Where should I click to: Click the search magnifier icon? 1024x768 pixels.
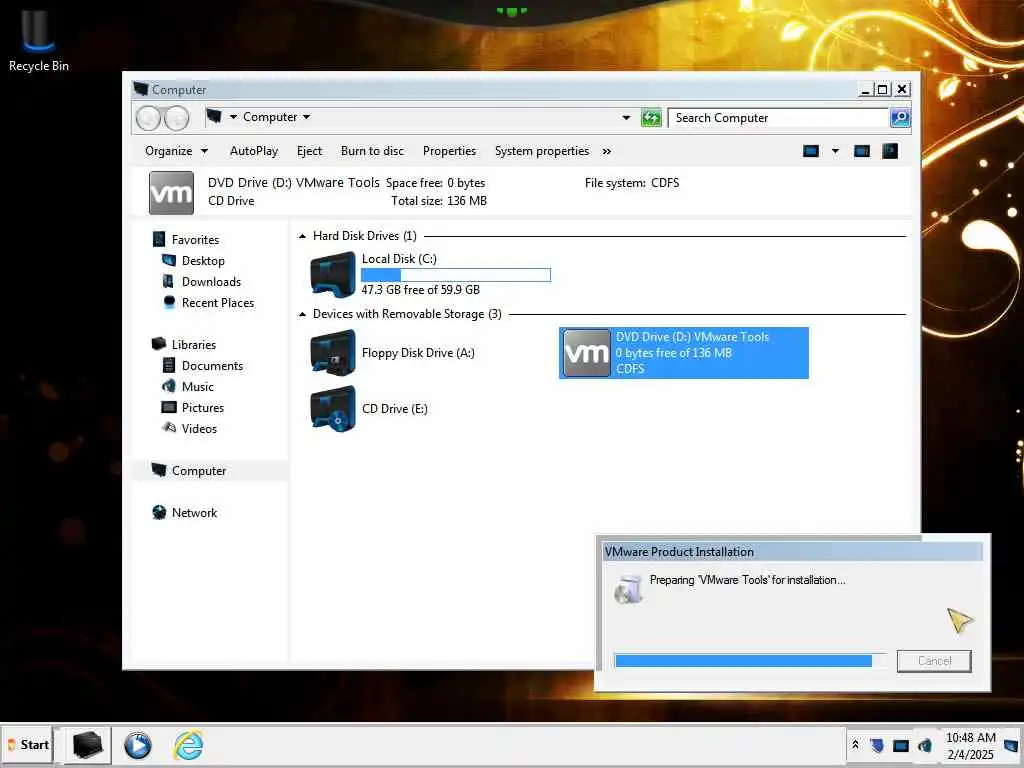(x=900, y=118)
